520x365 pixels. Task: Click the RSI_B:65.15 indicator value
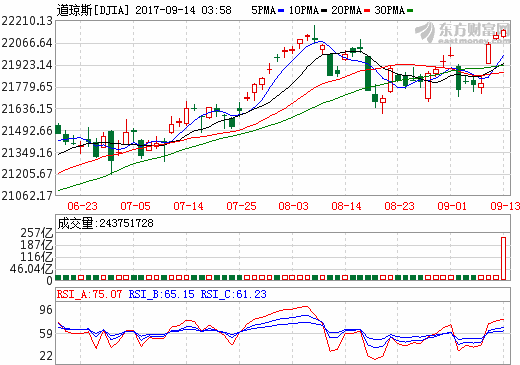click(161, 294)
